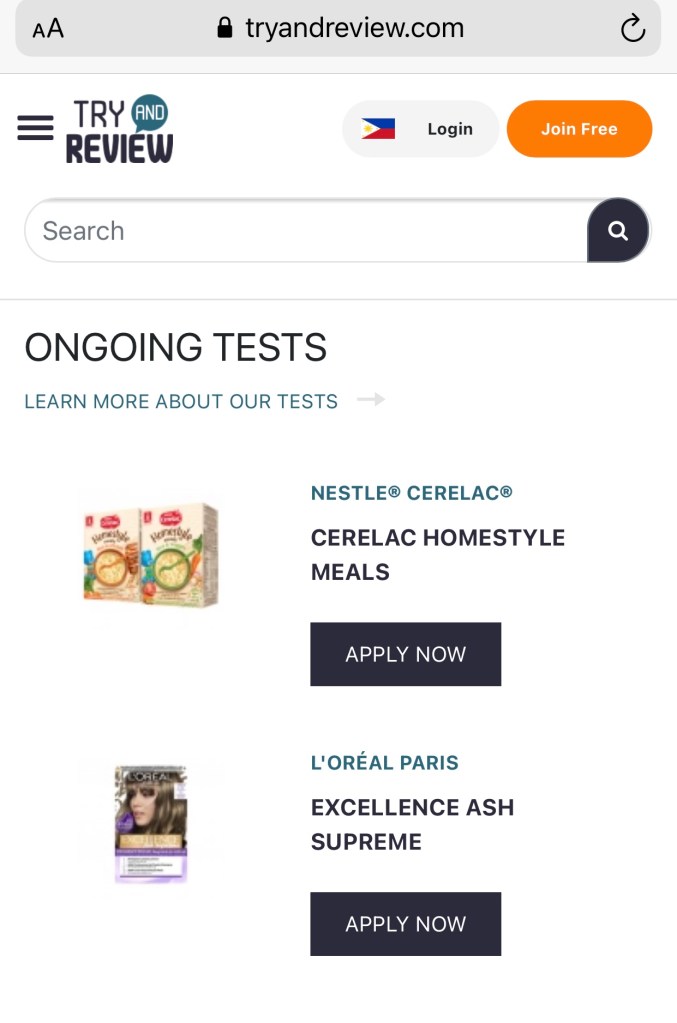
Task: Tap the padlock icon beside the URL
Action: (x=225, y=28)
